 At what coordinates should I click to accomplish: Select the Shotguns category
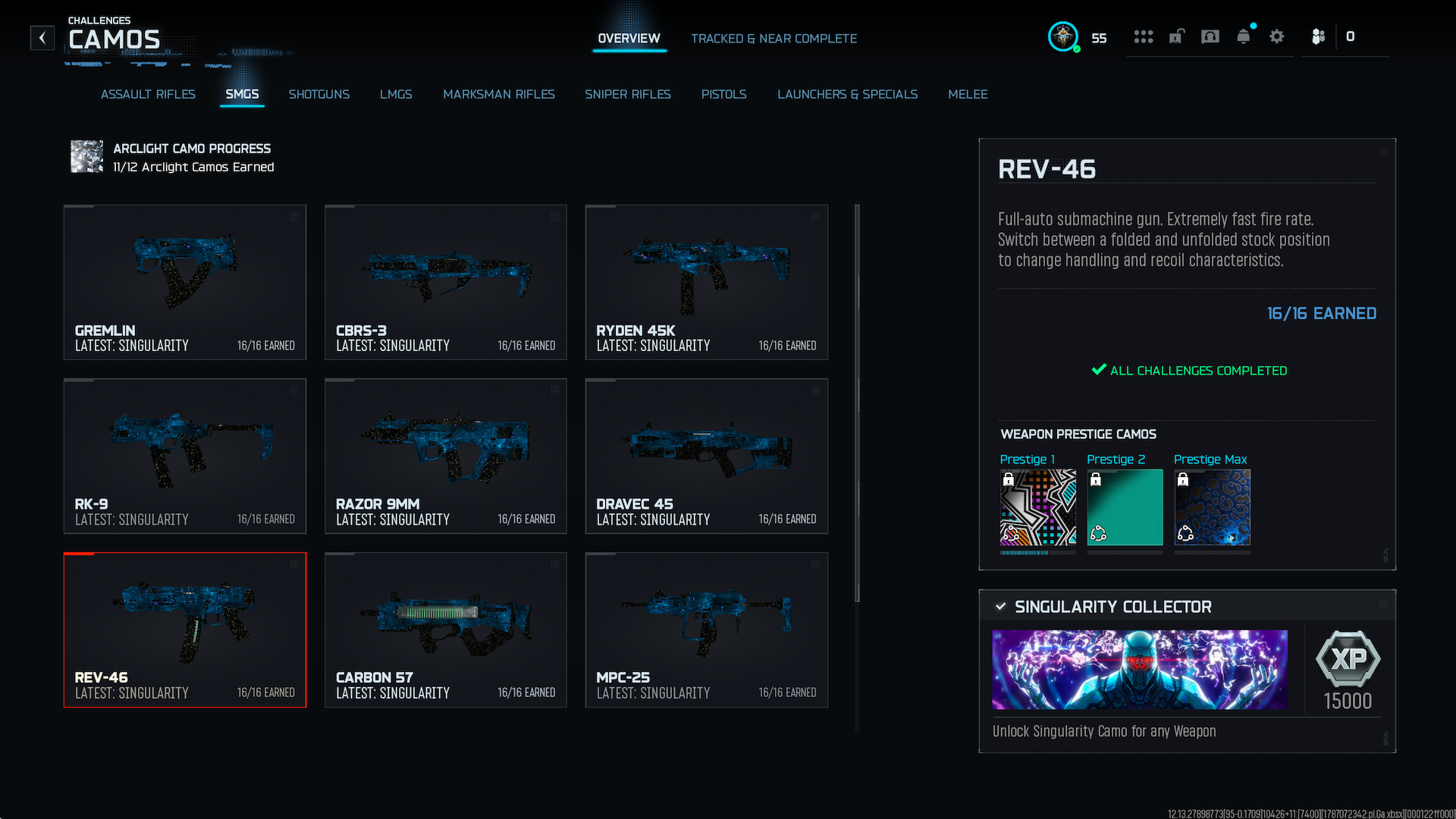pyautogui.click(x=319, y=94)
